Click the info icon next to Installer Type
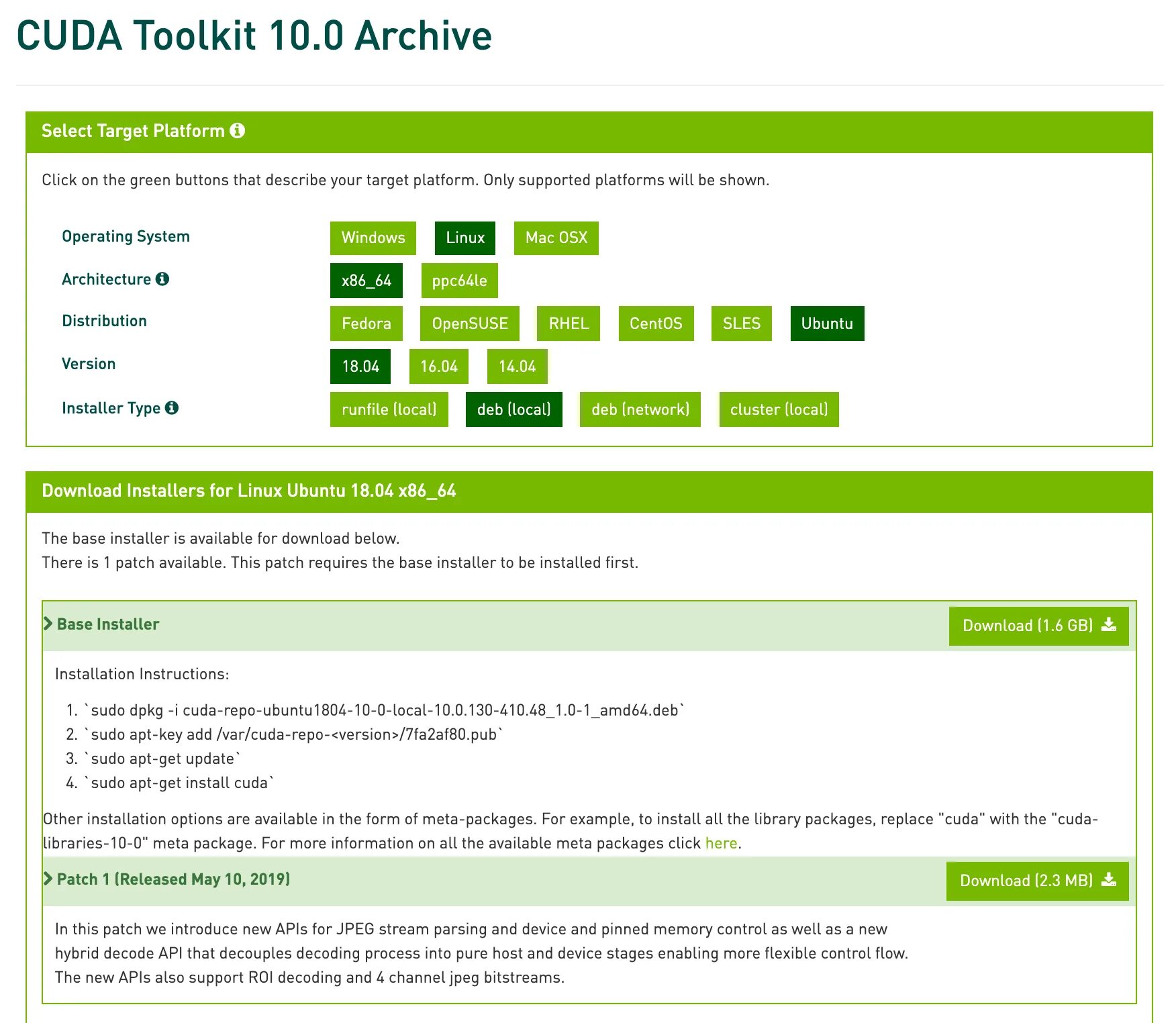Screen dimensions: 1176x1023 pyautogui.click(x=172, y=407)
